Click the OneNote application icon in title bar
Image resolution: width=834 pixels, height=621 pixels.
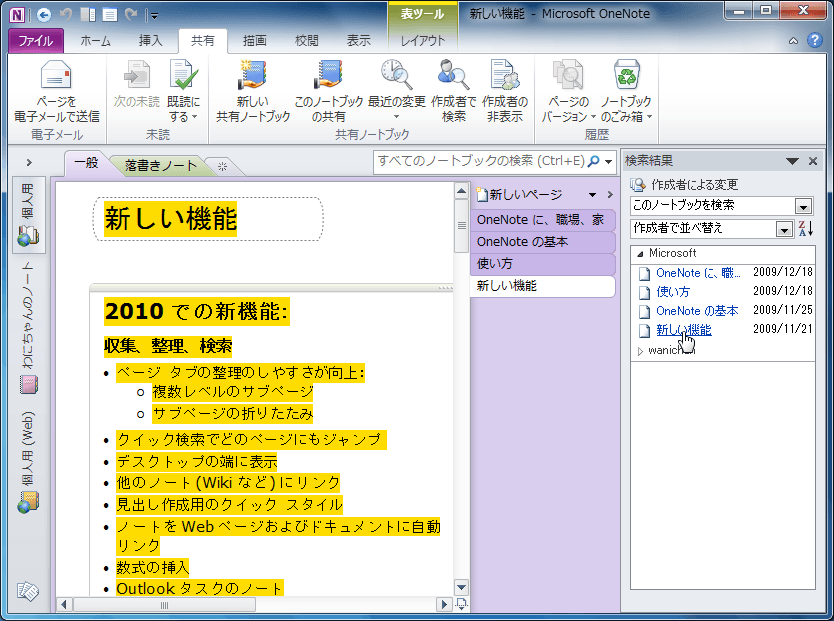click(x=17, y=14)
